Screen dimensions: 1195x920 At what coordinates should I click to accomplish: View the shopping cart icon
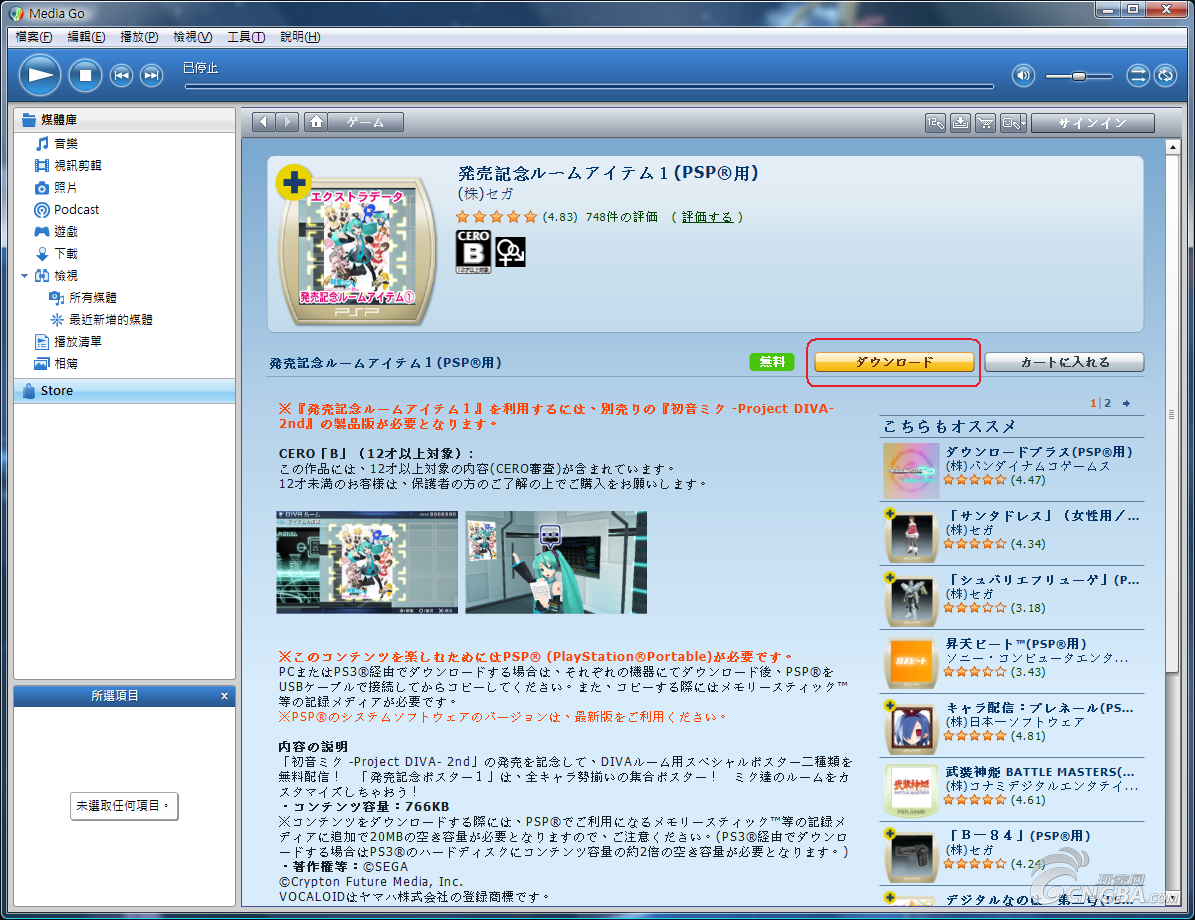(985, 123)
